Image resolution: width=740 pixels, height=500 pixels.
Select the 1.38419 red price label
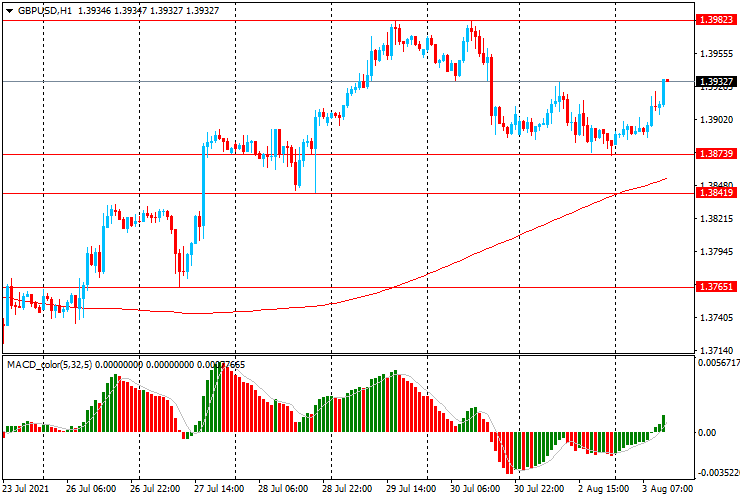[x=716, y=193]
